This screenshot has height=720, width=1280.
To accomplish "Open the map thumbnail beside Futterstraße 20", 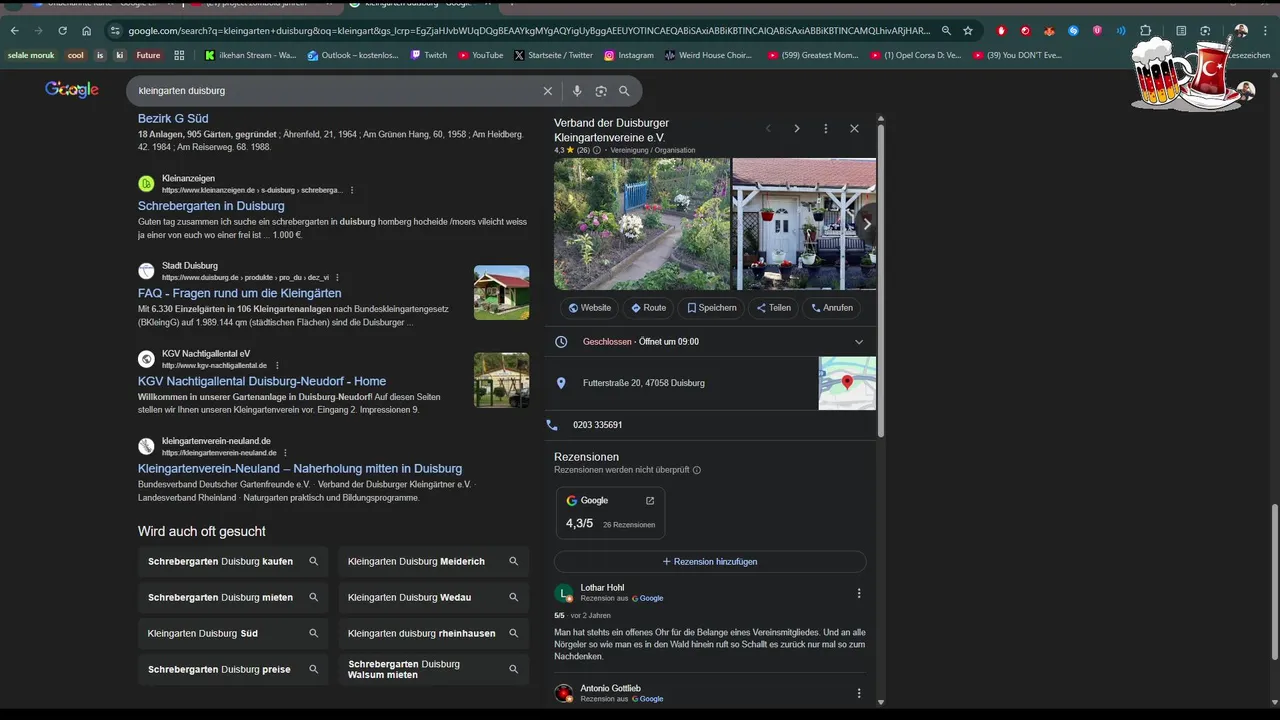I will 847,384.
